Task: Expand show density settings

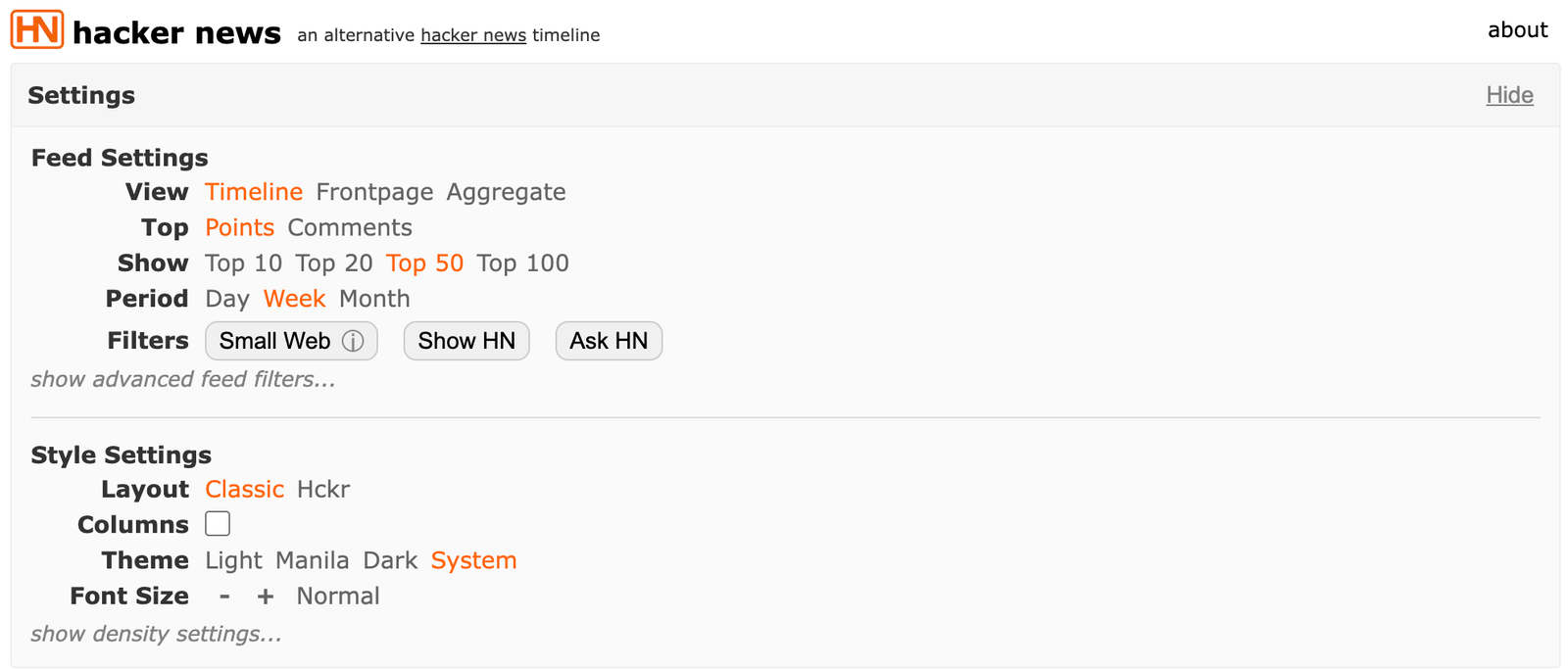Action: [x=156, y=634]
